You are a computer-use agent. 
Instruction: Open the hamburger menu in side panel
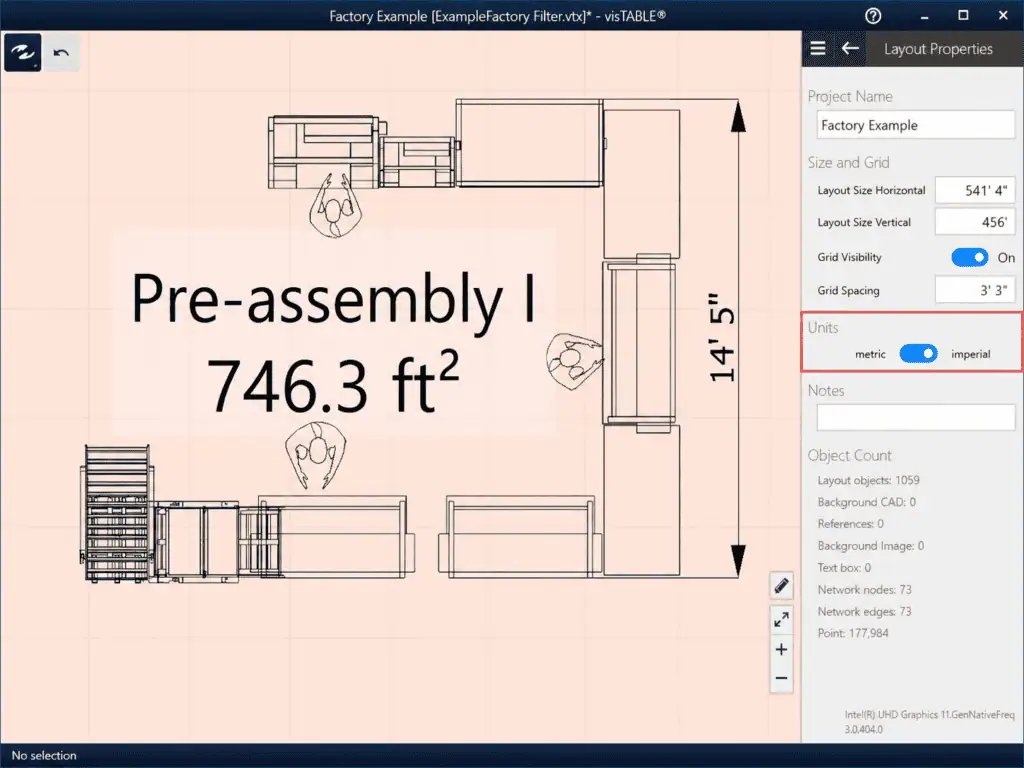point(818,48)
